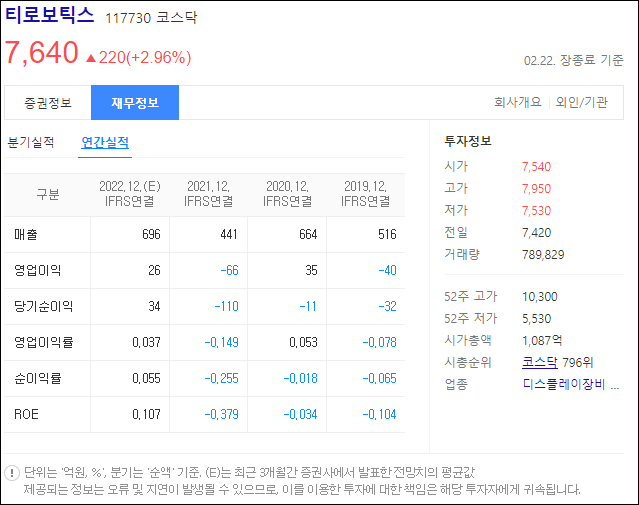Click 매출 value 664
Image resolution: width=639 pixels, height=505 pixels.
coord(308,234)
